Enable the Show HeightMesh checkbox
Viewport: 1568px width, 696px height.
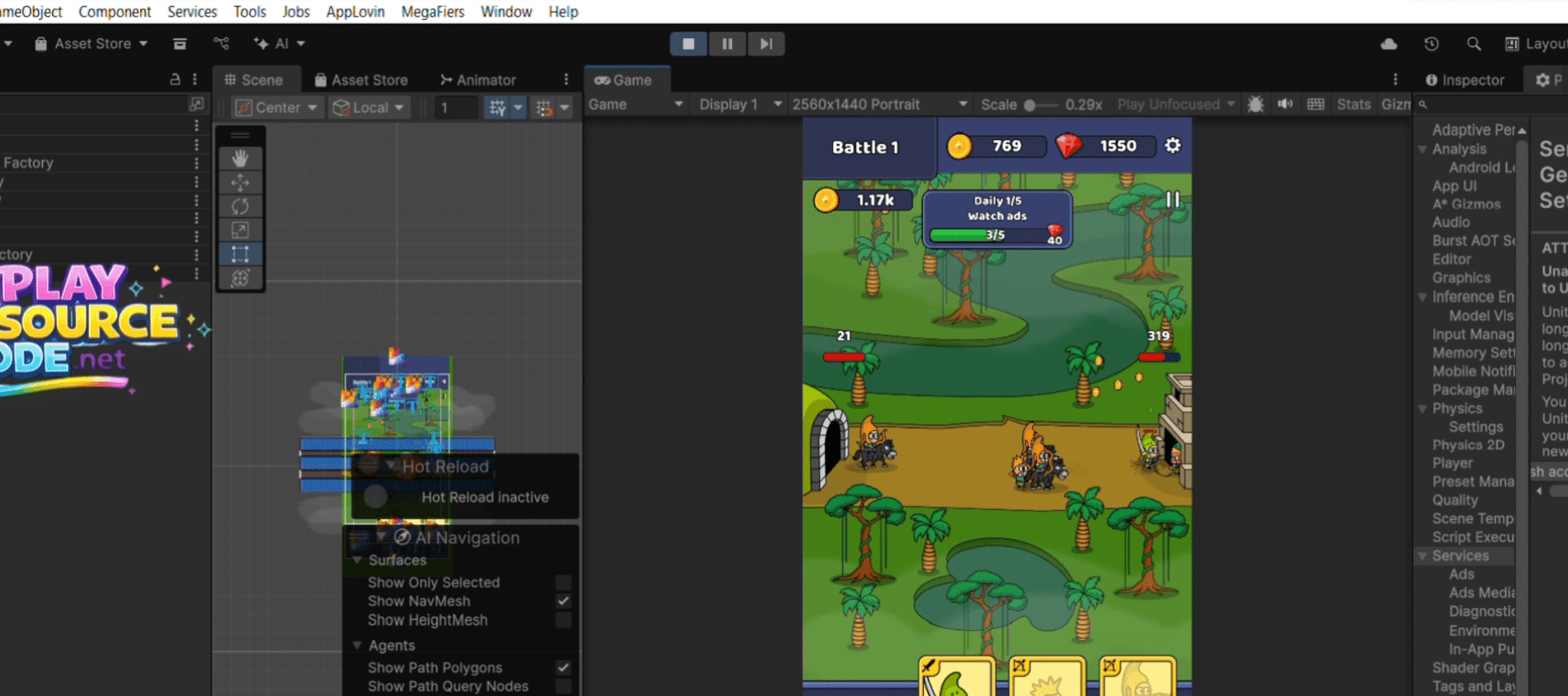563,620
